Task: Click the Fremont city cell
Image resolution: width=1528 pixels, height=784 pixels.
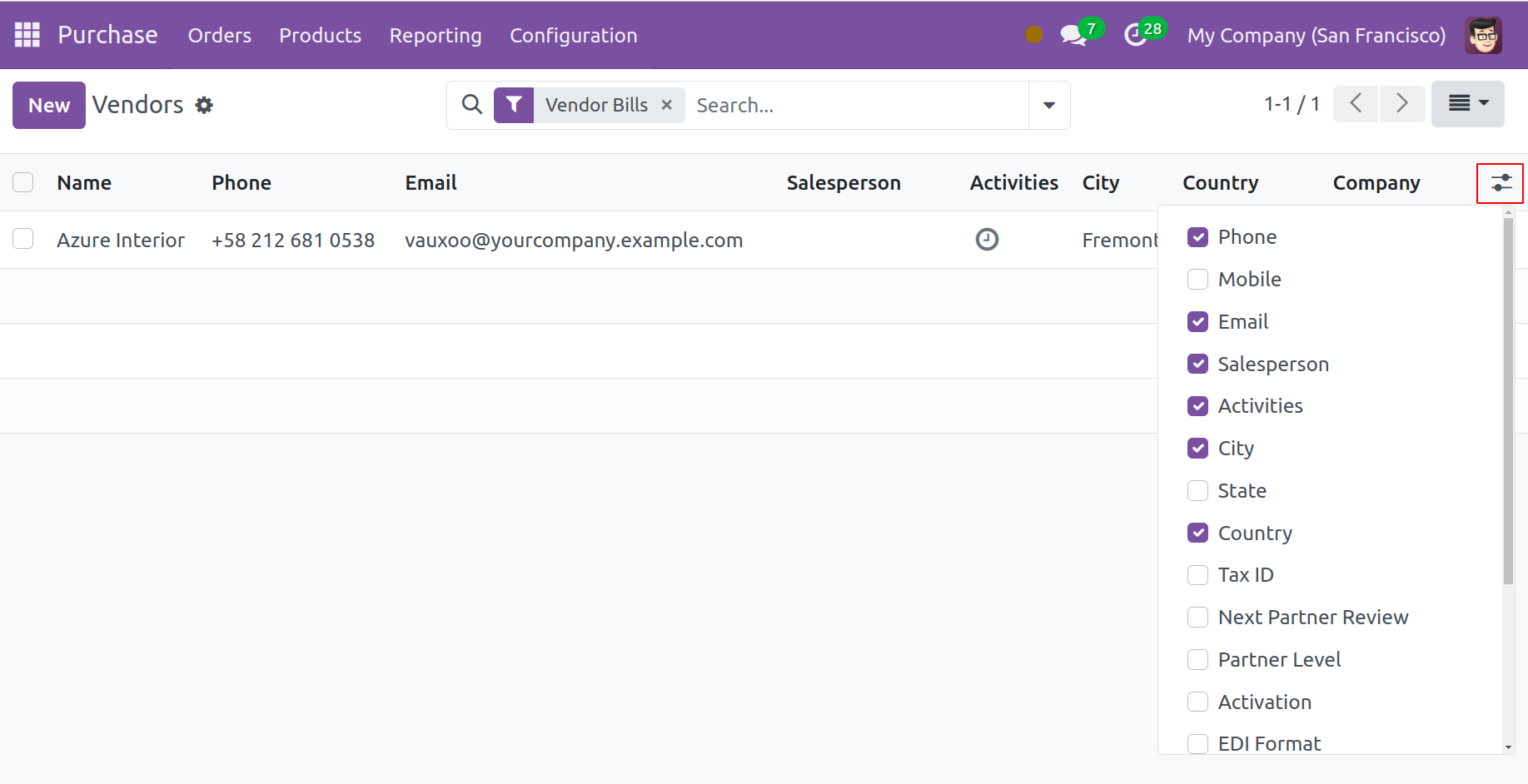Action: click(1120, 240)
